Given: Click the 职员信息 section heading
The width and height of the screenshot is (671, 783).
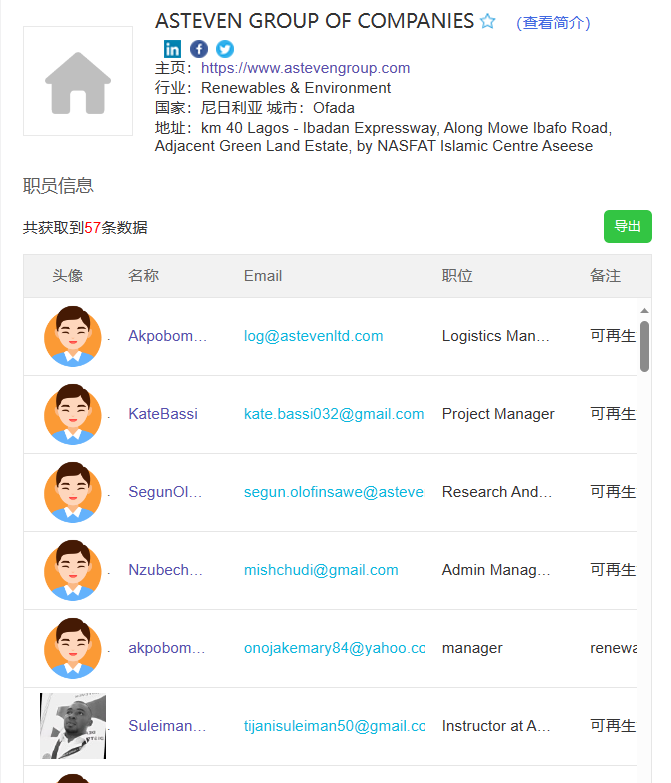Looking at the screenshot, I should coord(58,186).
